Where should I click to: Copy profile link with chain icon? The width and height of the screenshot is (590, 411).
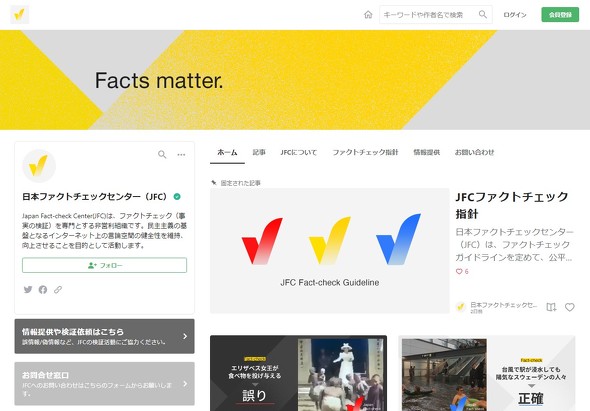coord(58,289)
